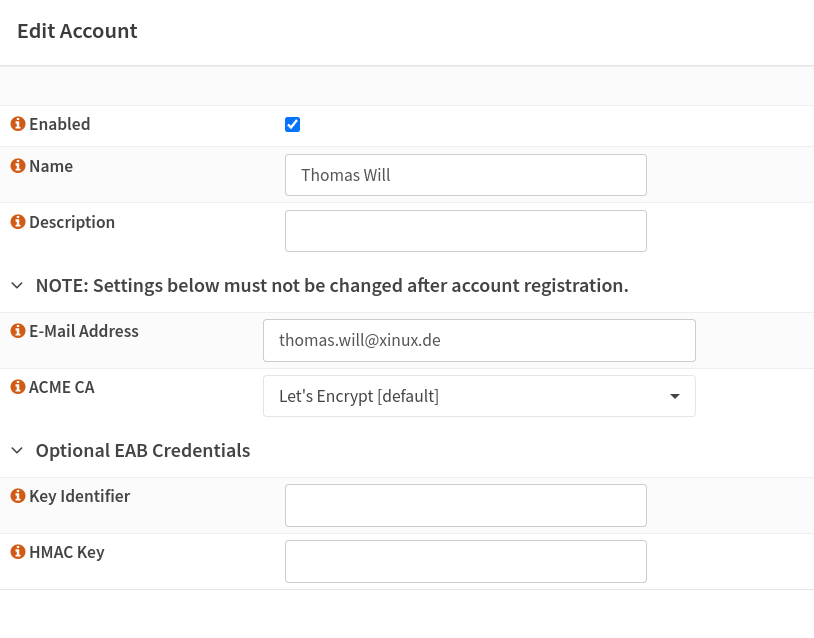
Task: Click the Key Identifier info icon
Action: (x=17, y=496)
